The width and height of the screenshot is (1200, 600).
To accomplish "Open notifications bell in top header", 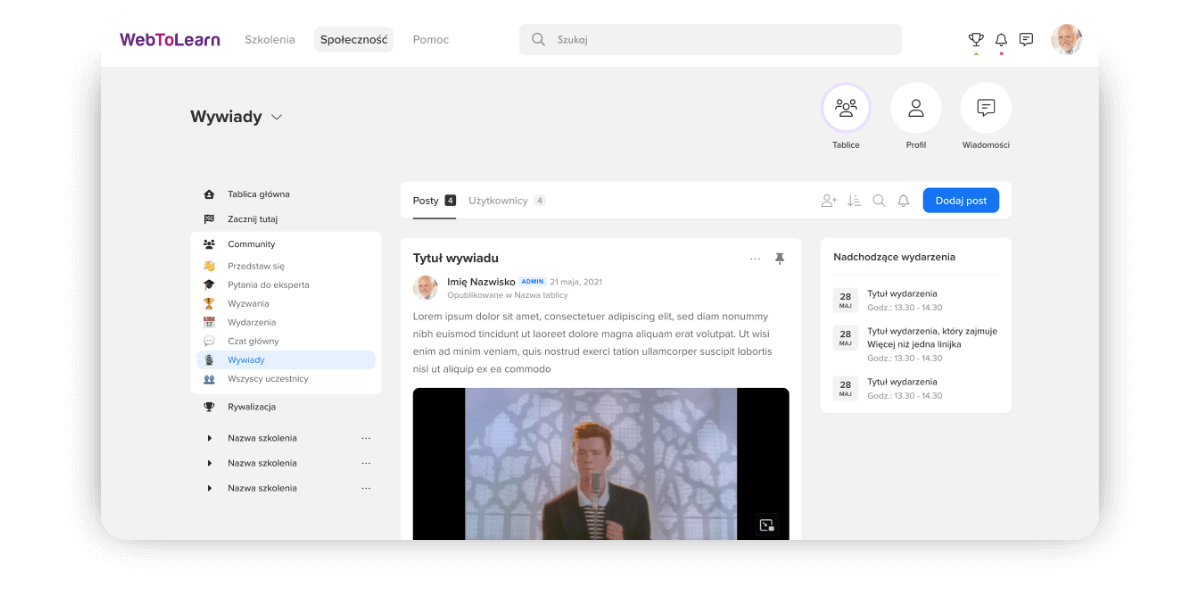I will [x=1001, y=40].
